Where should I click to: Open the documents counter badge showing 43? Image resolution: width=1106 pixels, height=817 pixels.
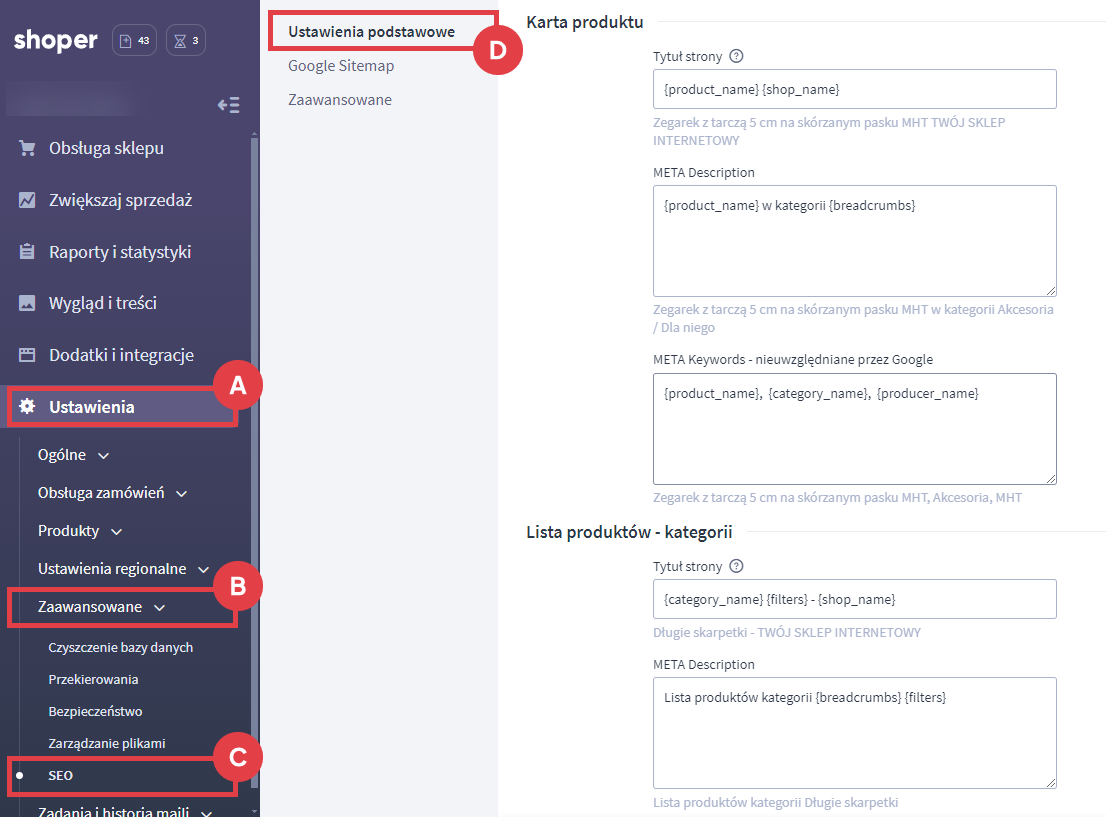pyautogui.click(x=134, y=40)
